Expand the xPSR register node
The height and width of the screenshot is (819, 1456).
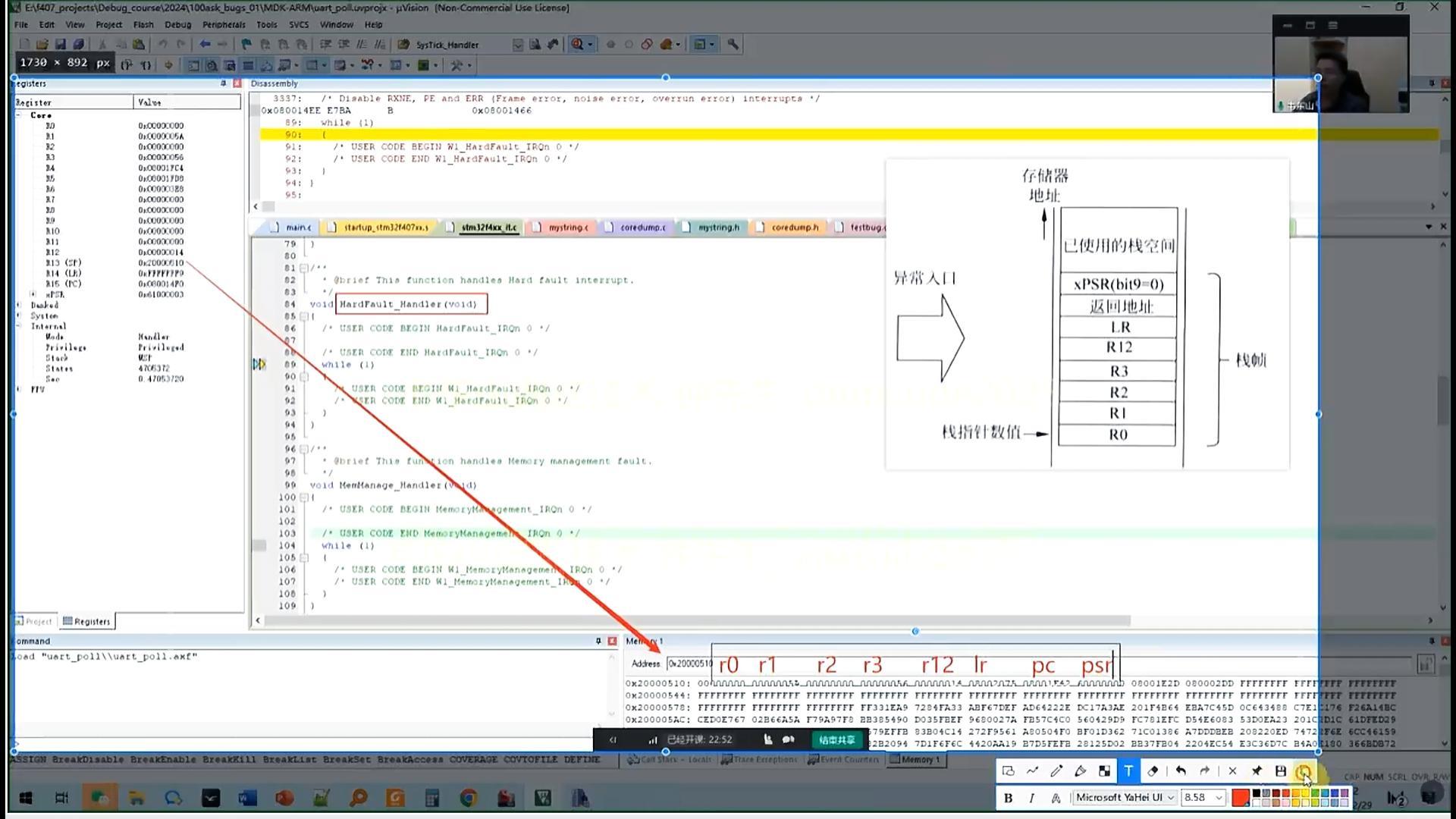click(x=33, y=294)
